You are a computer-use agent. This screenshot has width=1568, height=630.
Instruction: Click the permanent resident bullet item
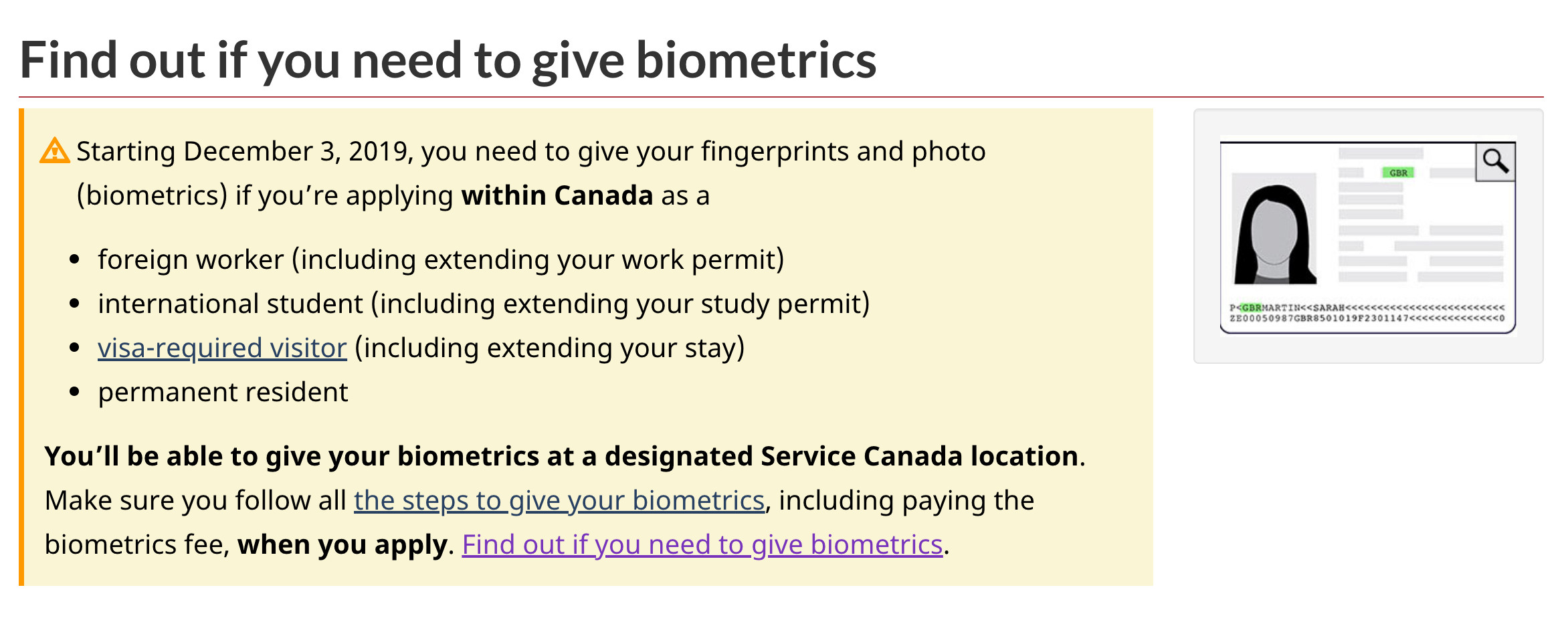223,392
